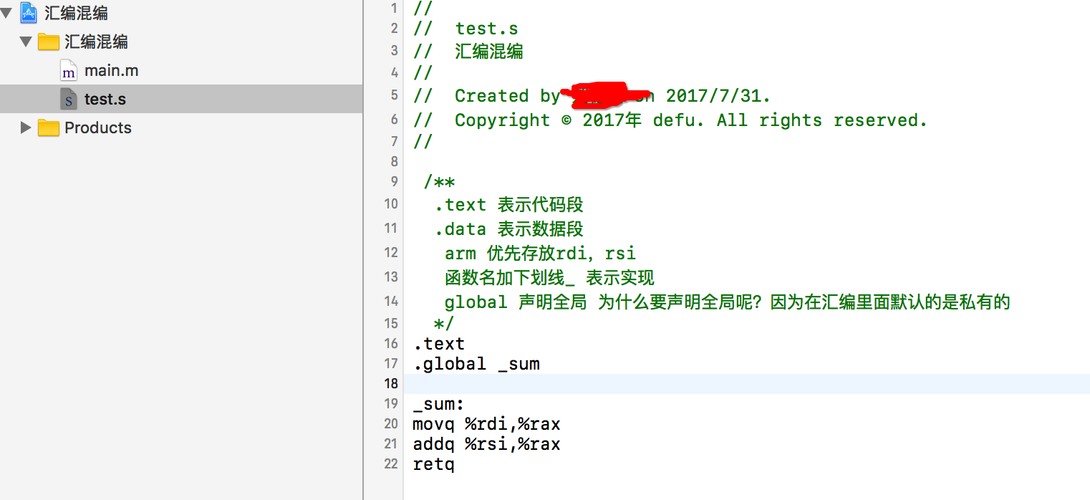Collapse the 汇编混编 project root triangle
This screenshot has width=1090, height=500.
pyautogui.click(x=6, y=12)
